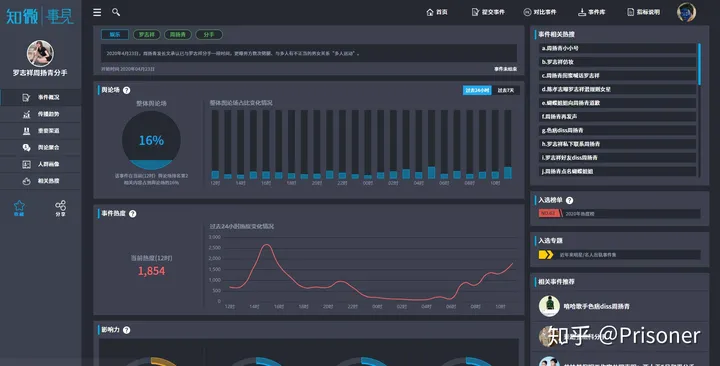The width and height of the screenshot is (720, 366).
Task: Click the search magnifier icon
Action: coord(116,12)
